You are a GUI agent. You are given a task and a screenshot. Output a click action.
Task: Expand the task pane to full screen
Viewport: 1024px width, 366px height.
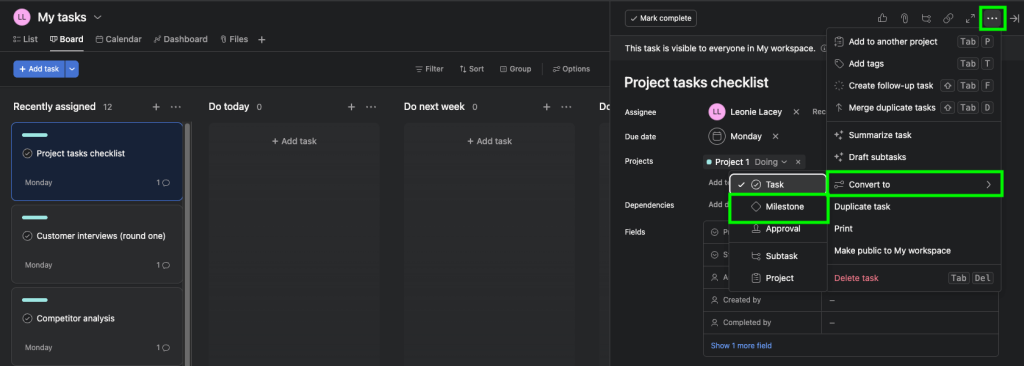click(x=970, y=18)
